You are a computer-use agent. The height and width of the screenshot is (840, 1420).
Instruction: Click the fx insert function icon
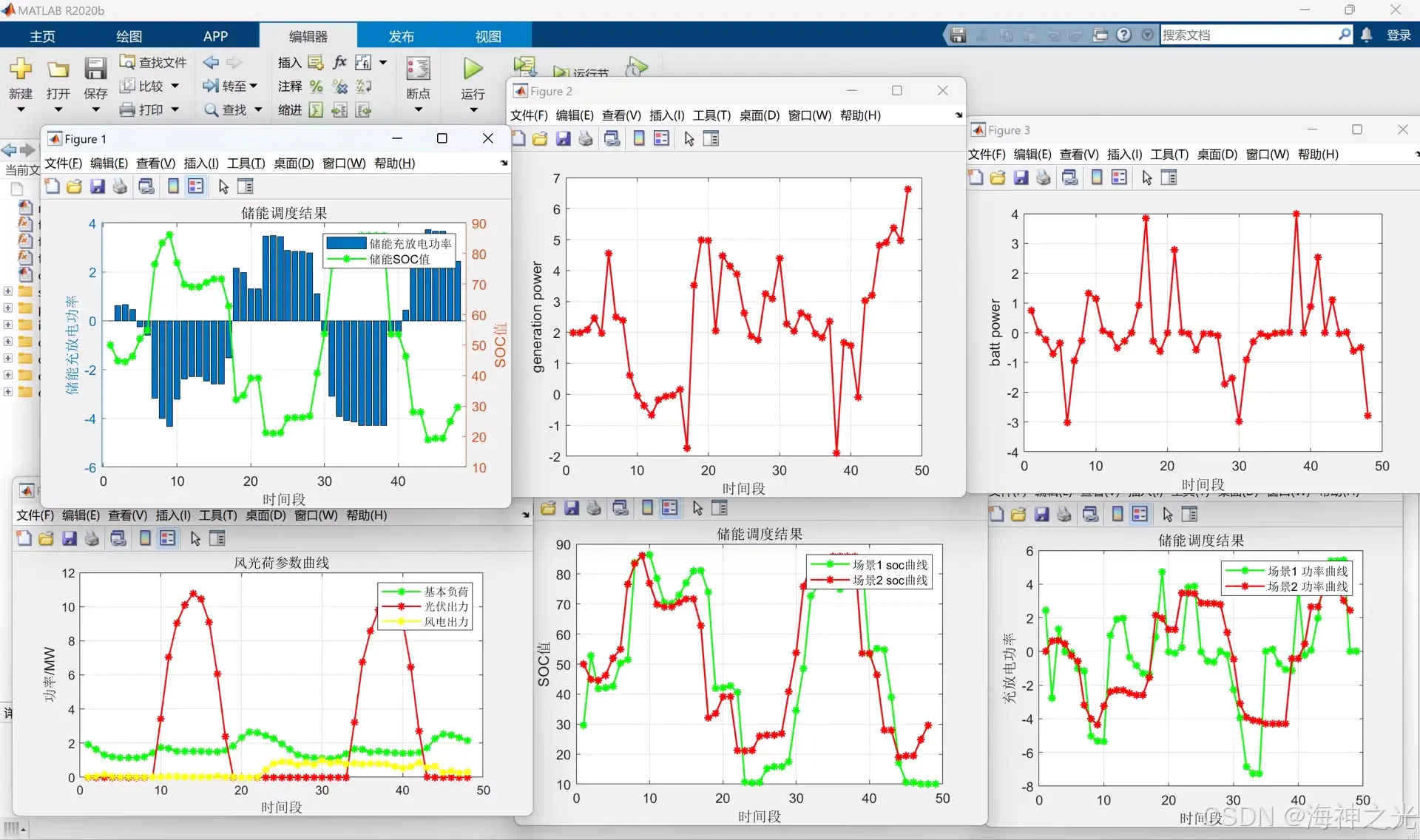340,62
